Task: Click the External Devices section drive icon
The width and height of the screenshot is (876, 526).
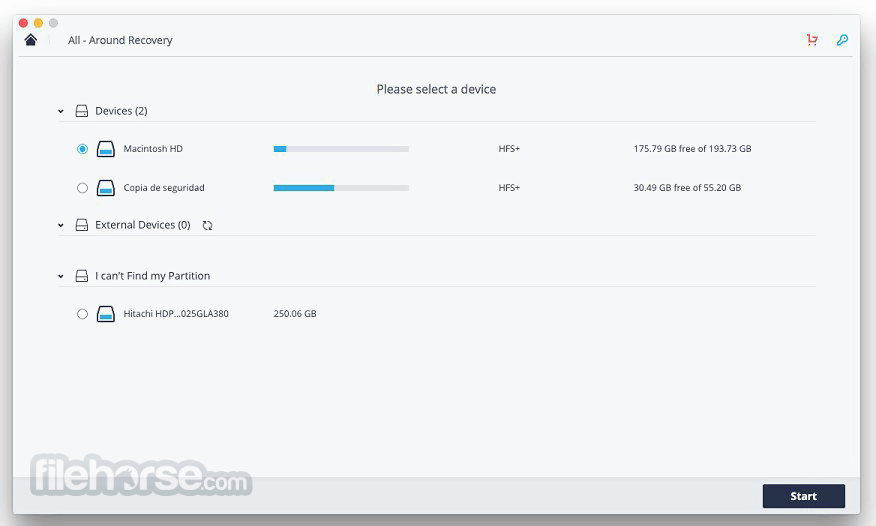Action: [82, 225]
